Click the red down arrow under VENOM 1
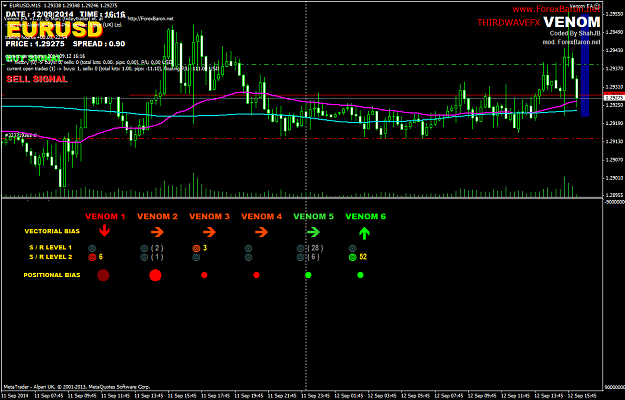This screenshot has height=400, width=625. click(104, 231)
